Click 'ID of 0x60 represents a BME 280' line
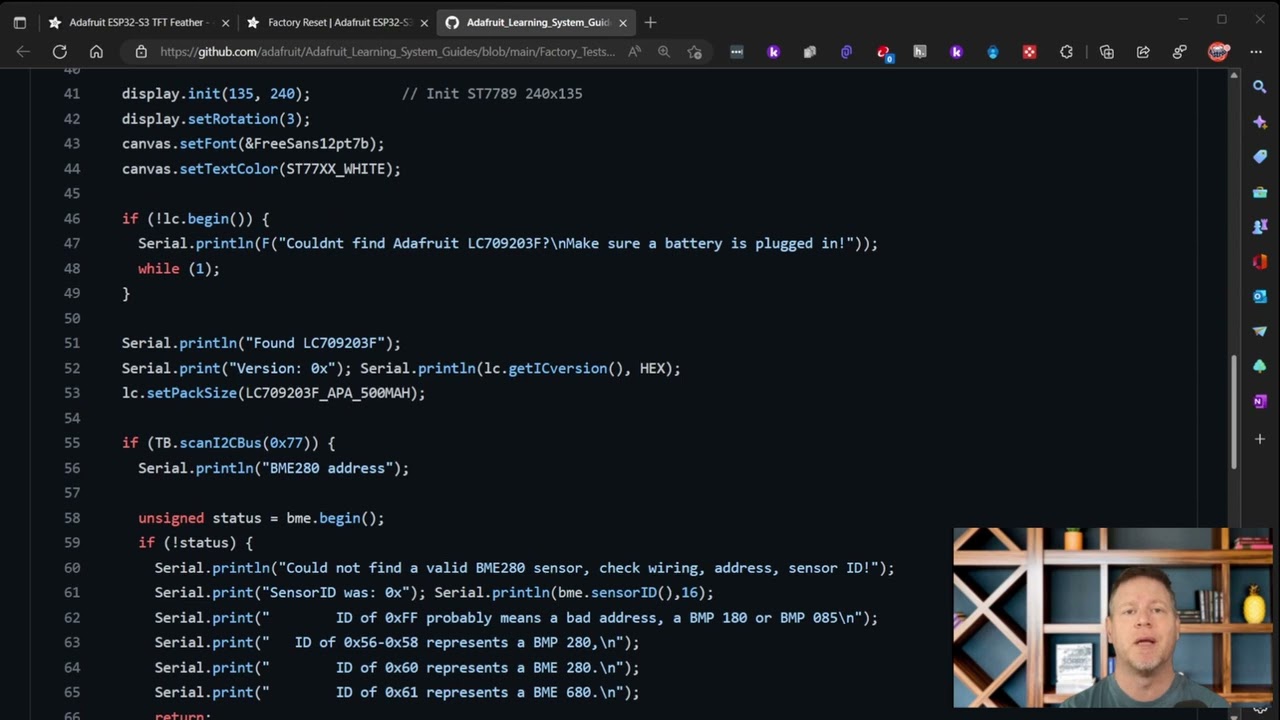The width and height of the screenshot is (1280, 720). 397,667
